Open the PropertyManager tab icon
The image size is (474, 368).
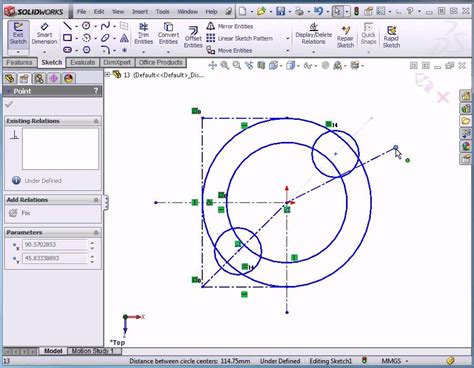point(24,78)
